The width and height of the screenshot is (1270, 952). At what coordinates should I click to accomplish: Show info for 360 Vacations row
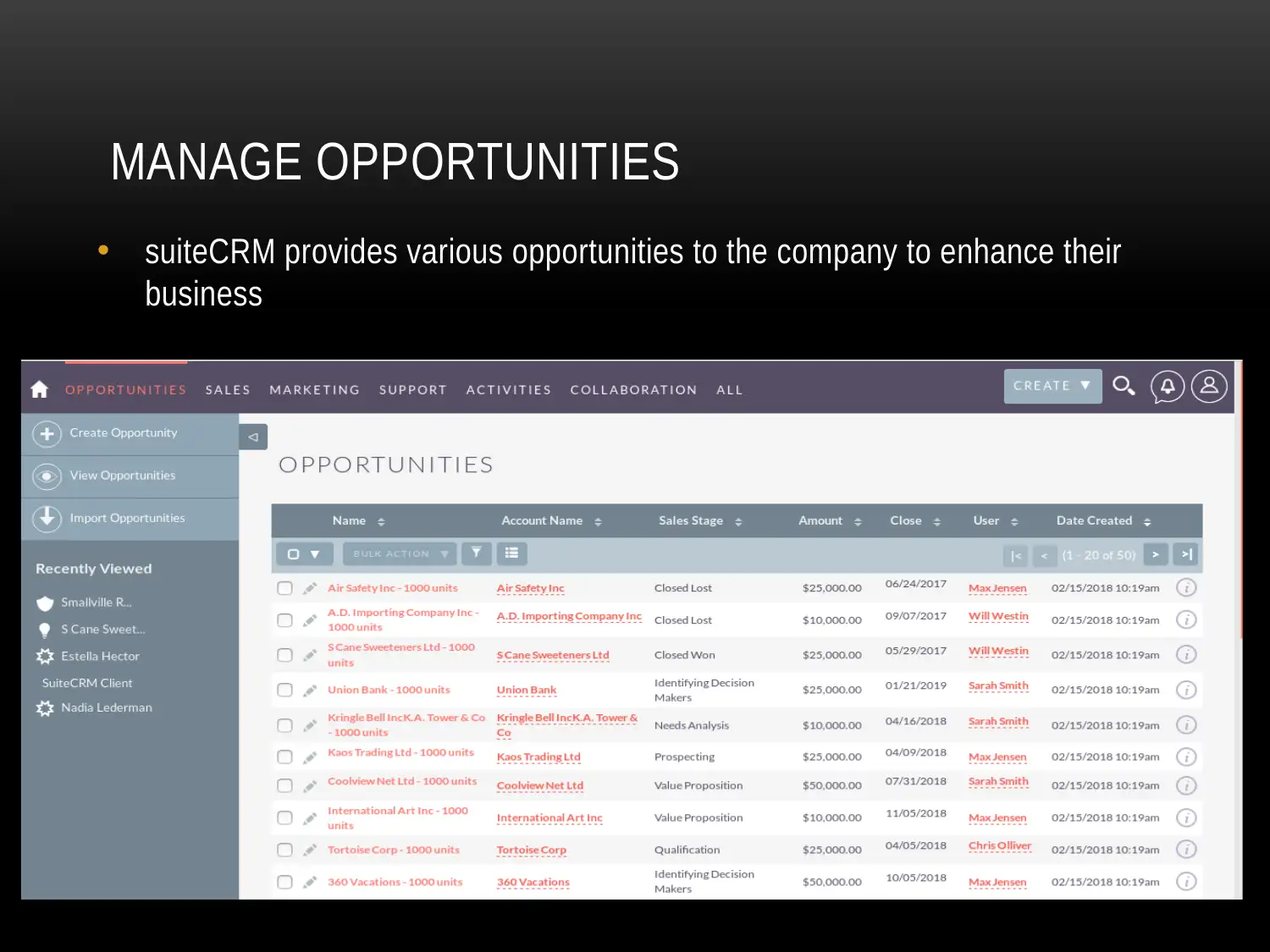click(1186, 882)
